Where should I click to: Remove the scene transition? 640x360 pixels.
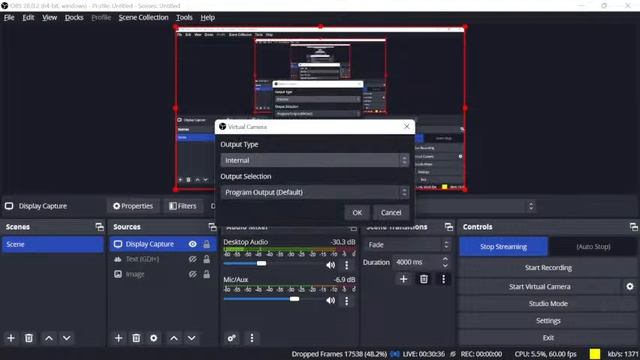[x=424, y=279]
